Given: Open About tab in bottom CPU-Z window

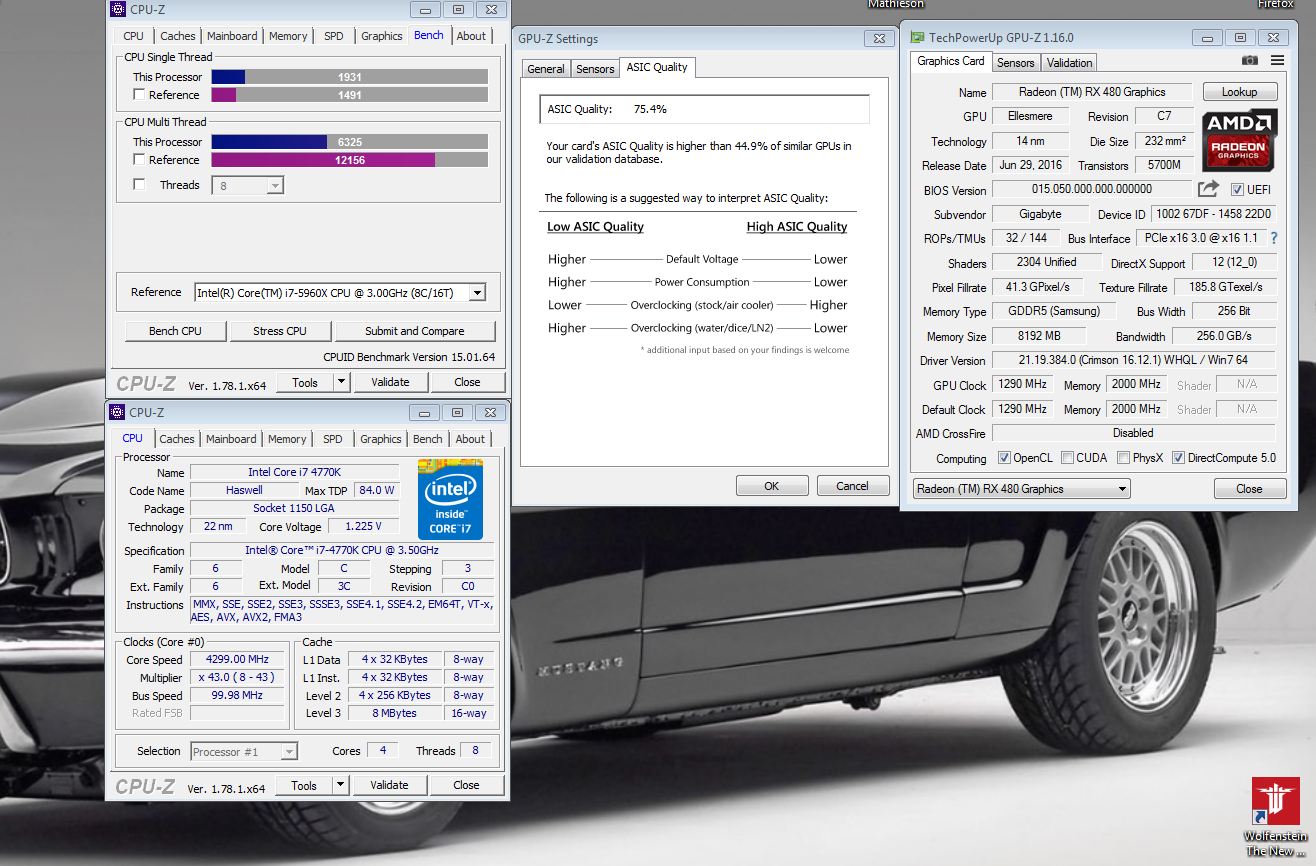Looking at the screenshot, I should click(470, 439).
